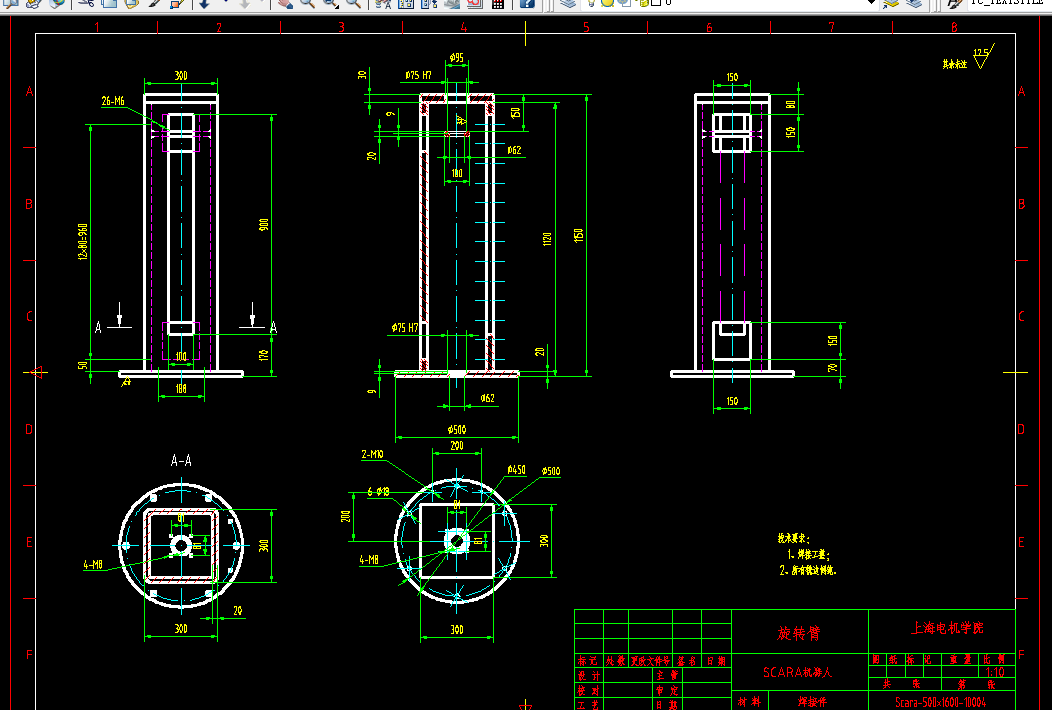Click the greyed Redo arrow icon

[245, 3]
